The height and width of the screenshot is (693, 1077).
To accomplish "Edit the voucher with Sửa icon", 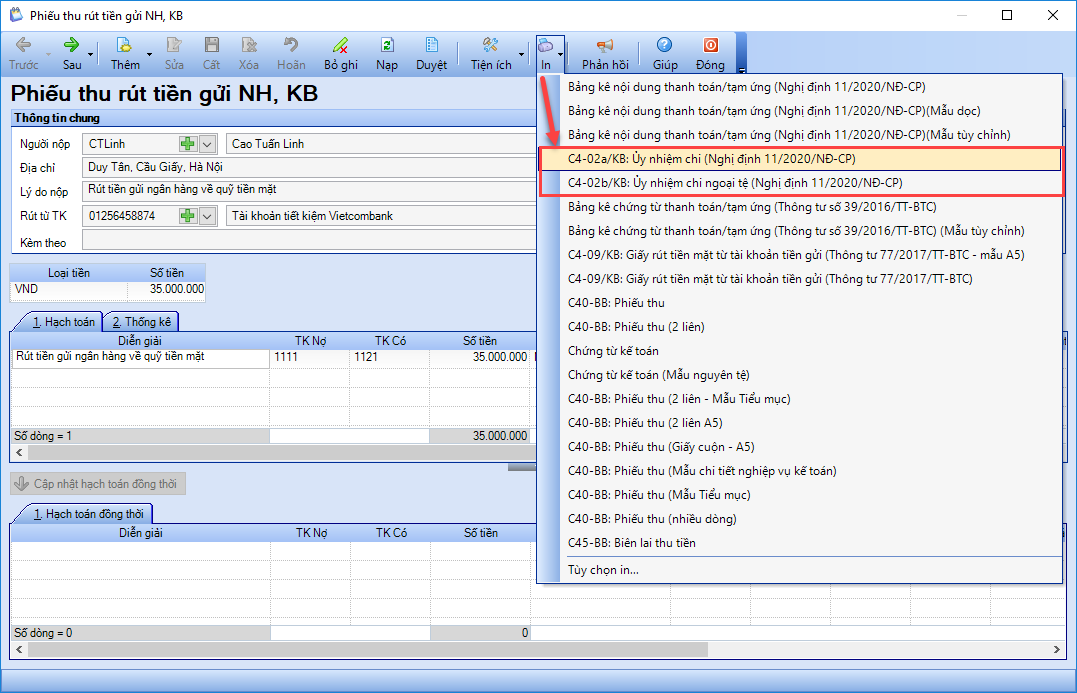I will [x=174, y=45].
